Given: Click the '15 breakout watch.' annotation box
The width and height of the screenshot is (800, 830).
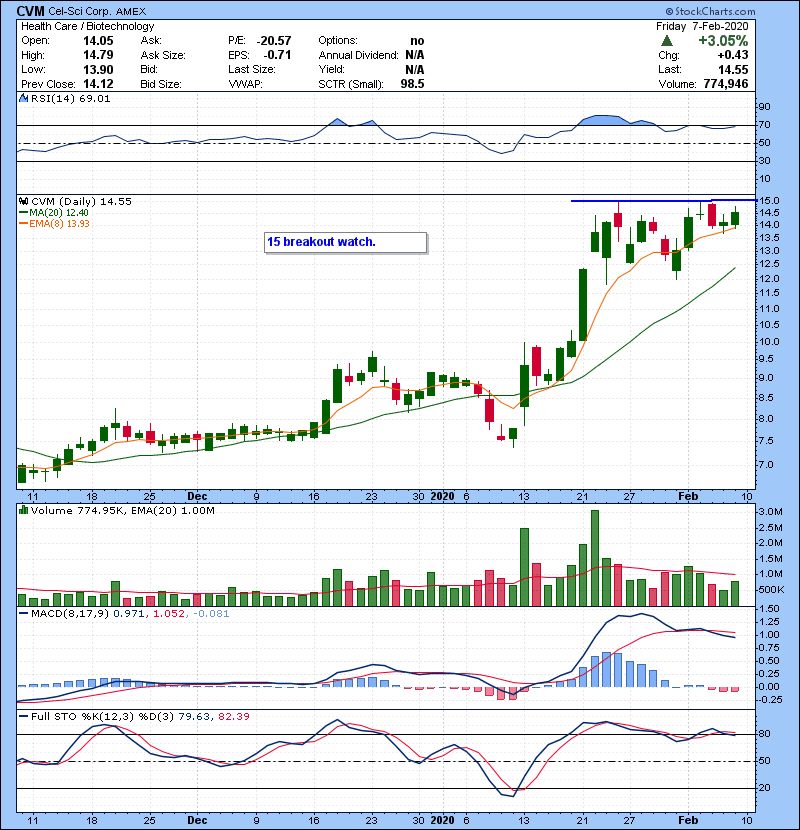Looking at the screenshot, I should [x=345, y=242].
